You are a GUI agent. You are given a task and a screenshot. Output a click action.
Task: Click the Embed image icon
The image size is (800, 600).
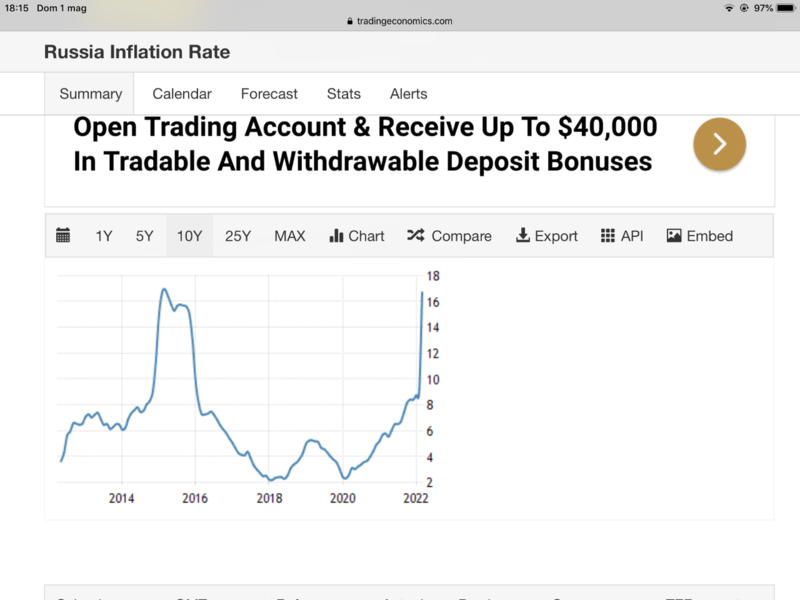point(674,236)
